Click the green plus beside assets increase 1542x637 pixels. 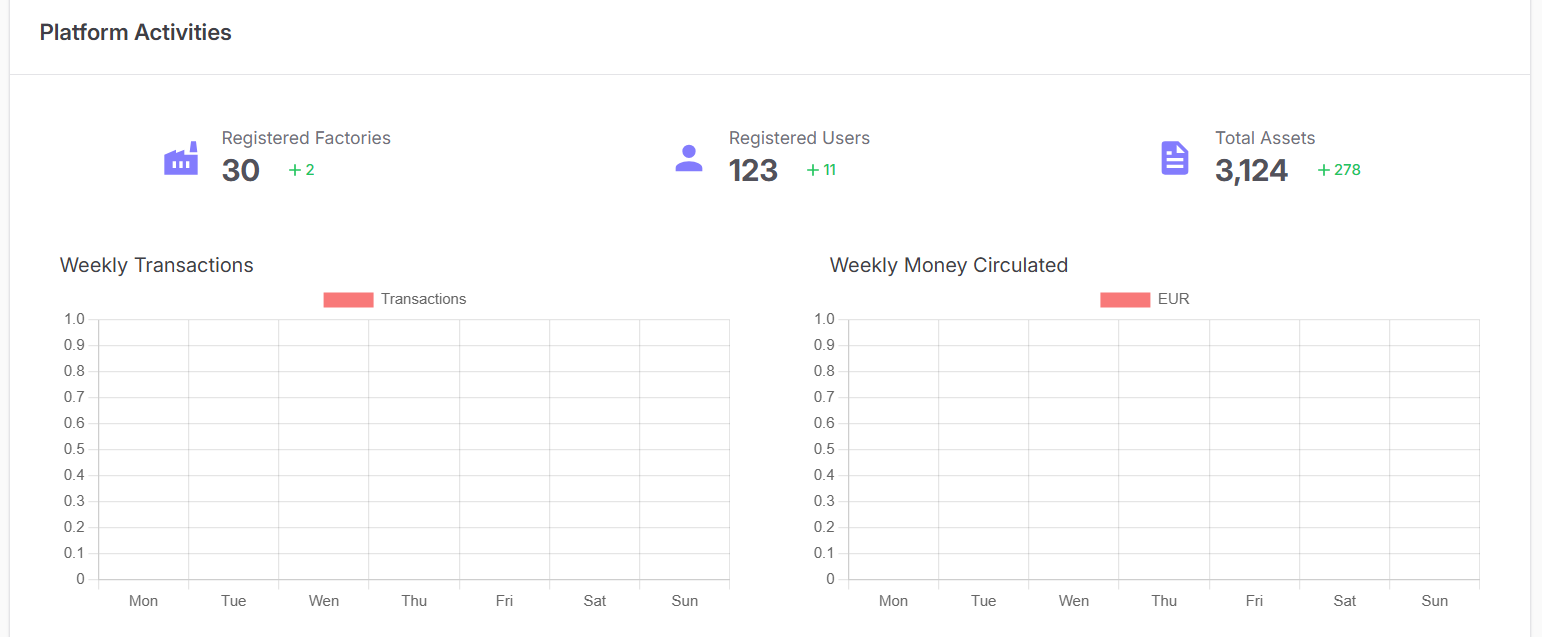(x=1324, y=170)
